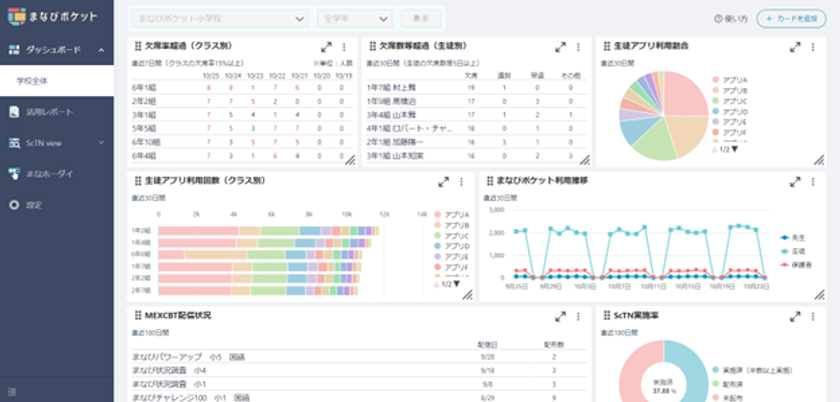This screenshot has width=840, height=402.
Task: Select the 6年1組 row in 欠席率超過
Action: click(x=242, y=87)
